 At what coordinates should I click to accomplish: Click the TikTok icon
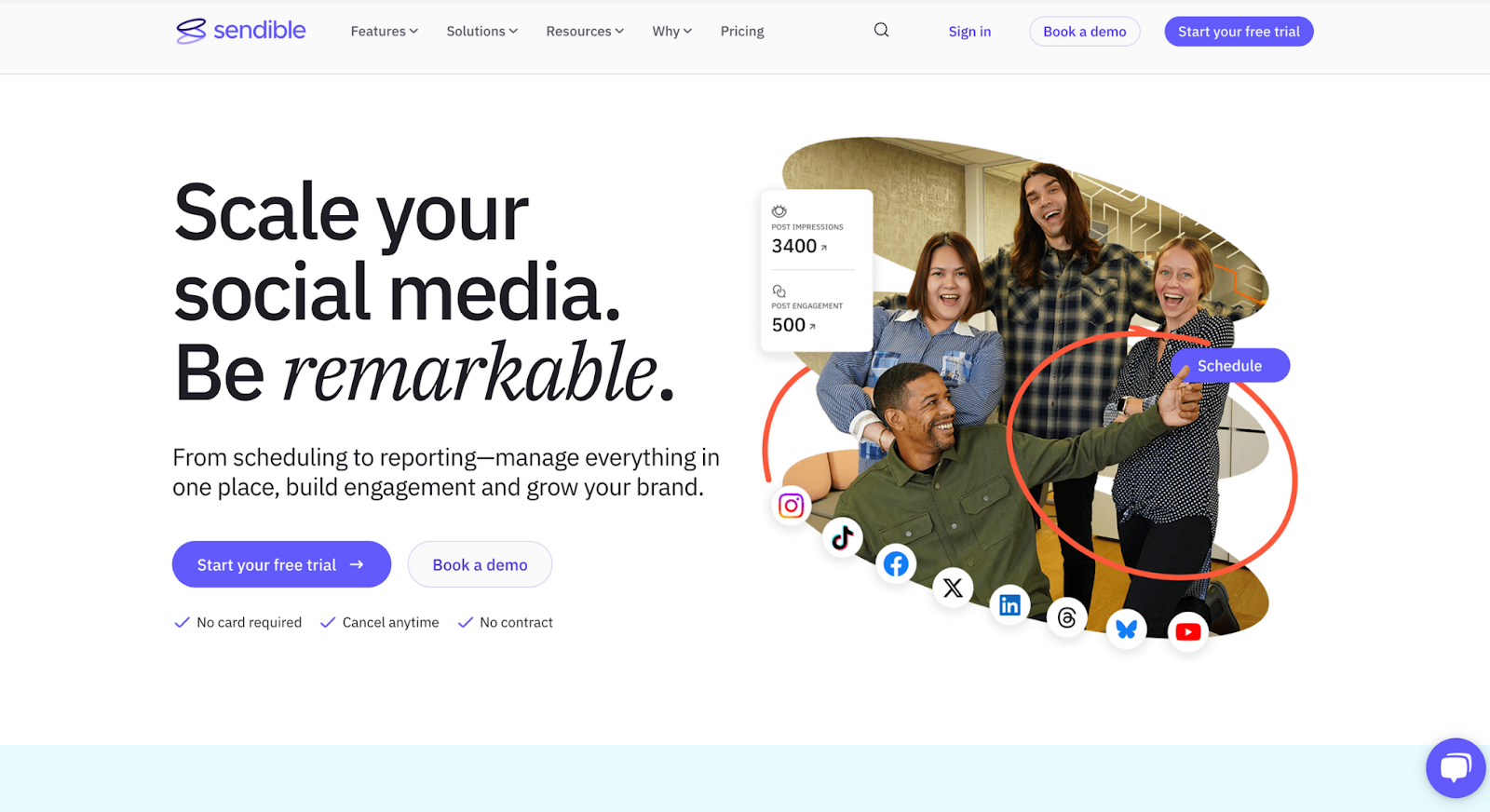click(x=843, y=537)
